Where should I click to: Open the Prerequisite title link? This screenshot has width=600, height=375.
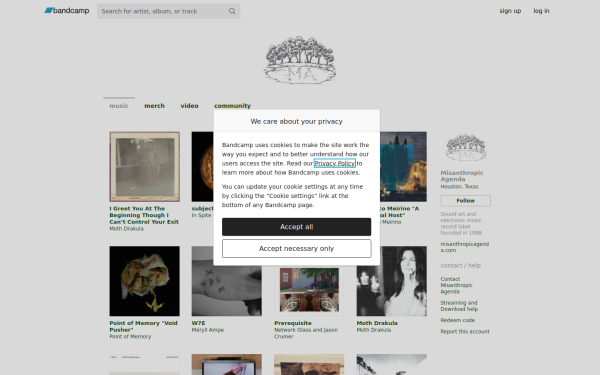pyautogui.click(x=293, y=323)
